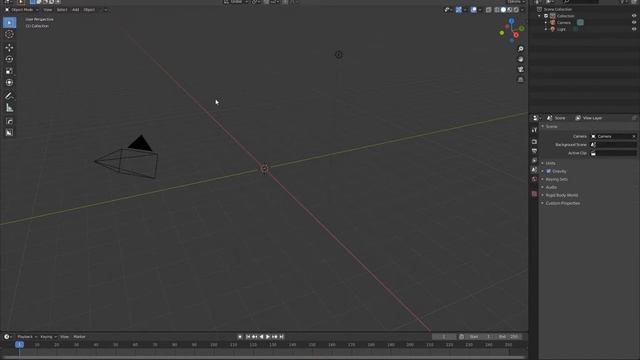
Task: Open the Global transform orientation dropdown
Action: tap(236, 2)
